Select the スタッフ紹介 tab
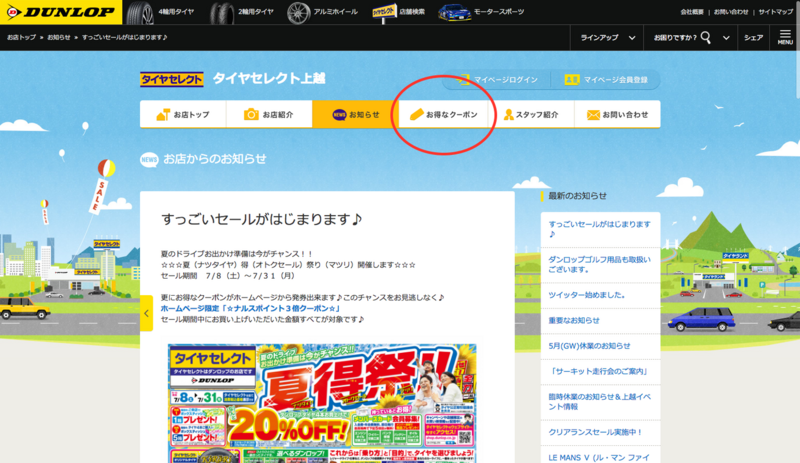Viewport: 800px width, 463px height. click(531, 114)
